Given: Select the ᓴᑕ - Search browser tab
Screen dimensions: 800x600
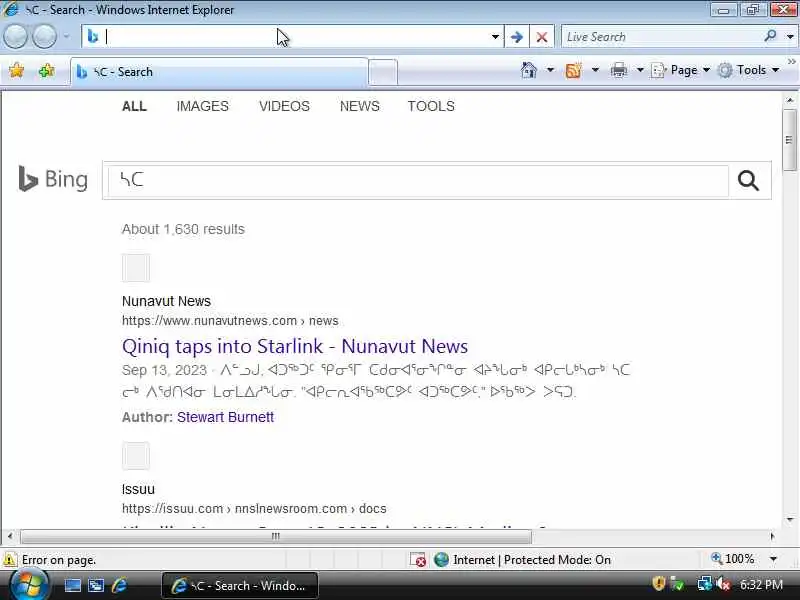Looking at the screenshot, I should (219, 72).
